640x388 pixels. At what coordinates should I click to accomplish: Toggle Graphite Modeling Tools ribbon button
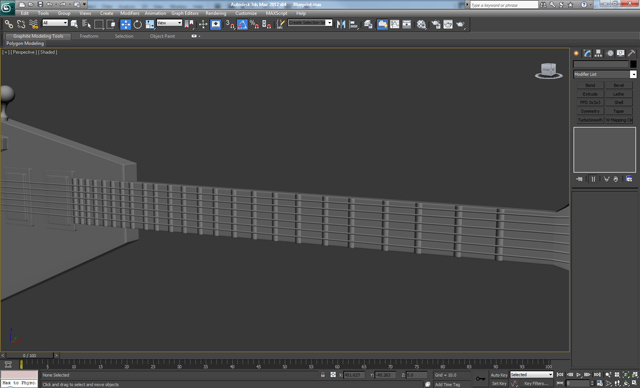(x=382, y=24)
